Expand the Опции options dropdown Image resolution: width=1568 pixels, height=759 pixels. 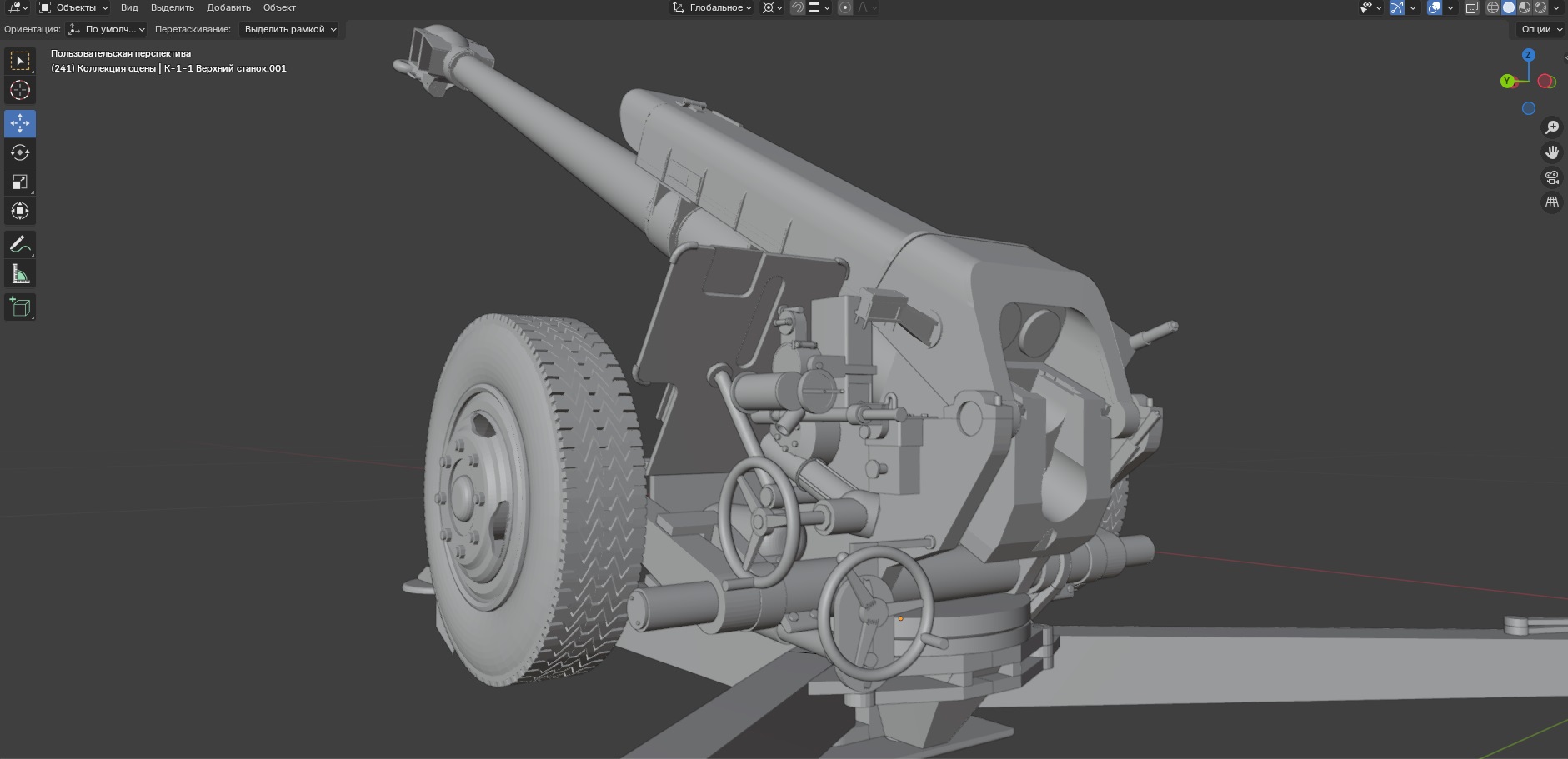coord(1541,29)
